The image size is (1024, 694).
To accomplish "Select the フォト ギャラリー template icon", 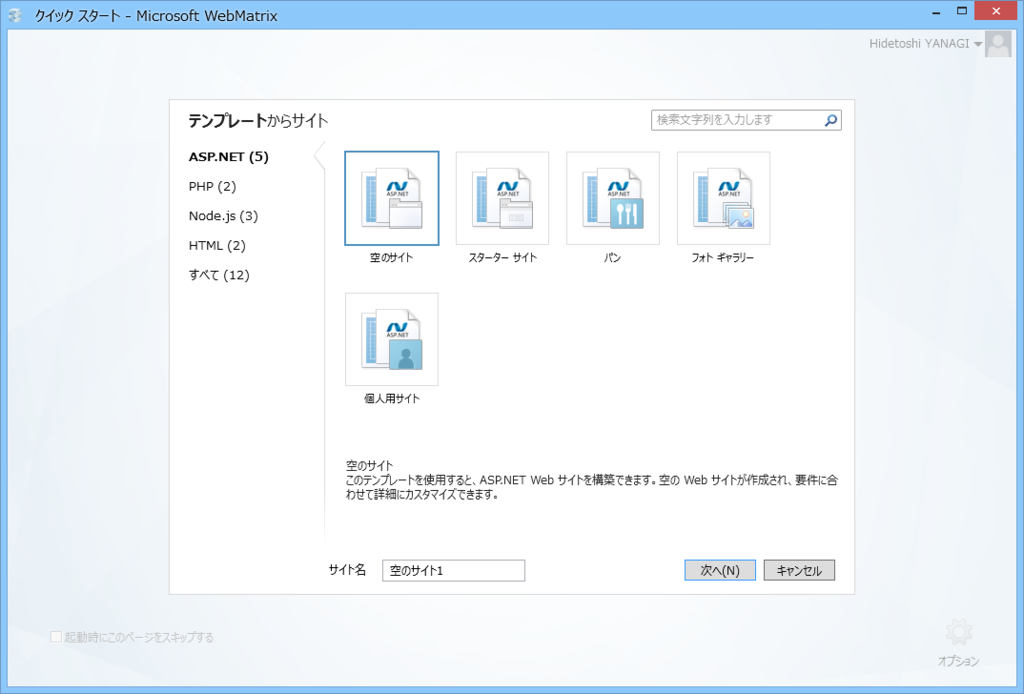I will tap(723, 198).
